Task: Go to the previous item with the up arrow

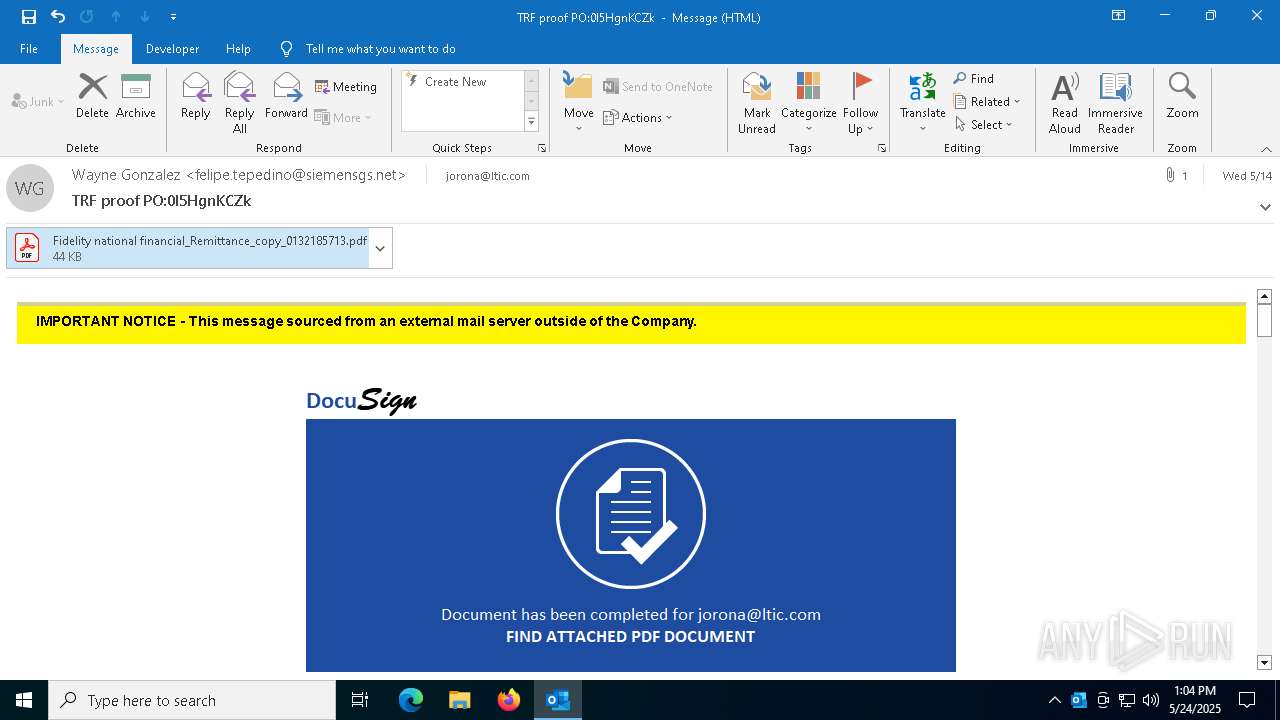Action: pos(116,17)
